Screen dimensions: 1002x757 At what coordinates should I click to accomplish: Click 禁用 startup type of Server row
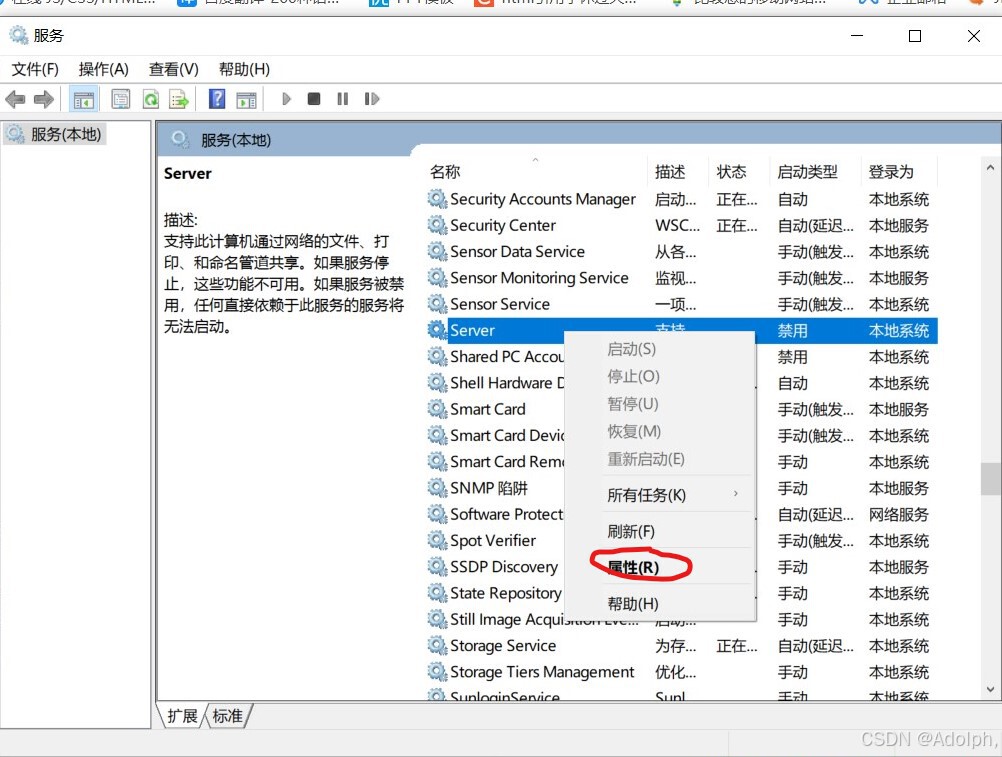(x=792, y=330)
